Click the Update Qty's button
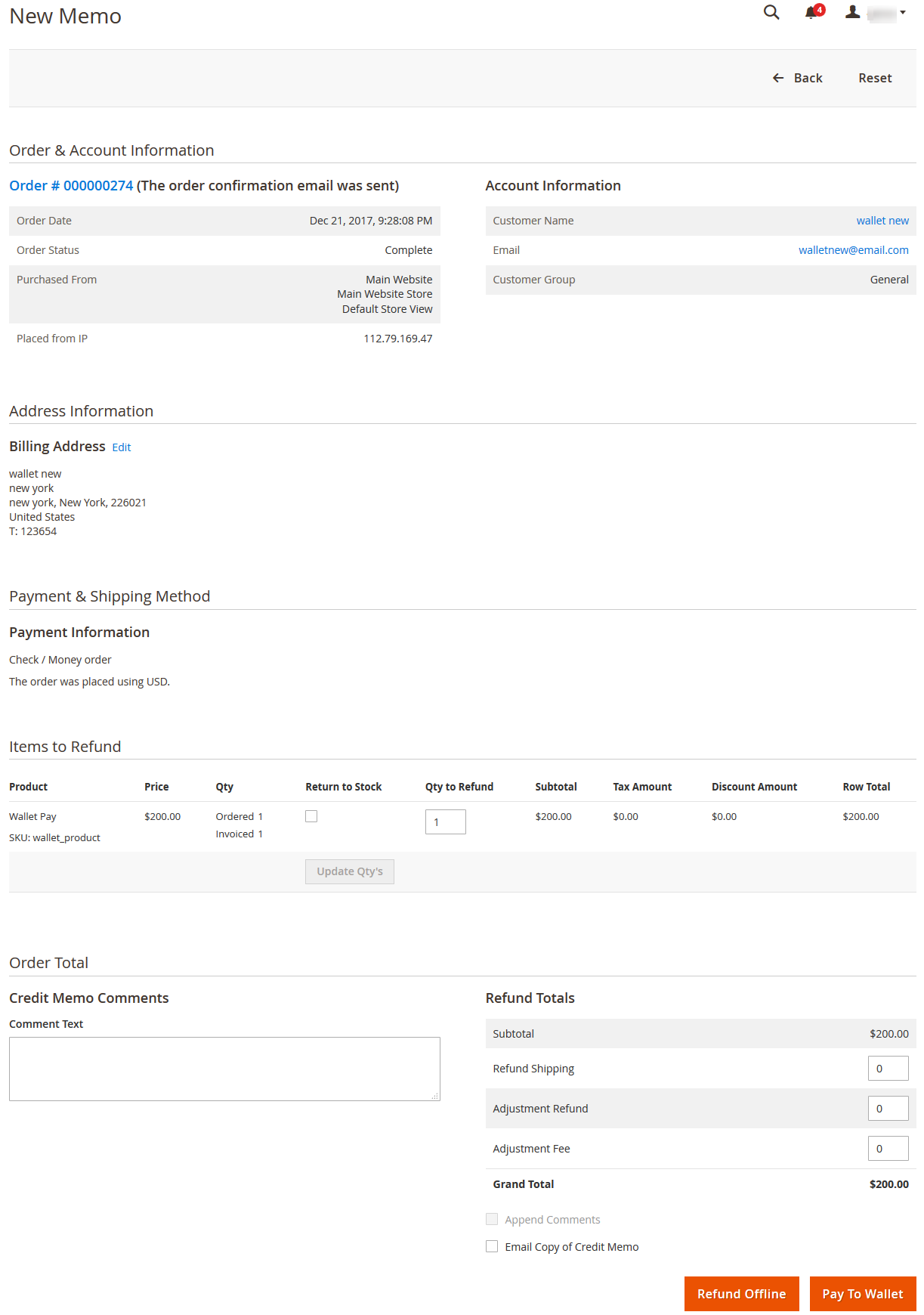 pyautogui.click(x=350, y=871)
